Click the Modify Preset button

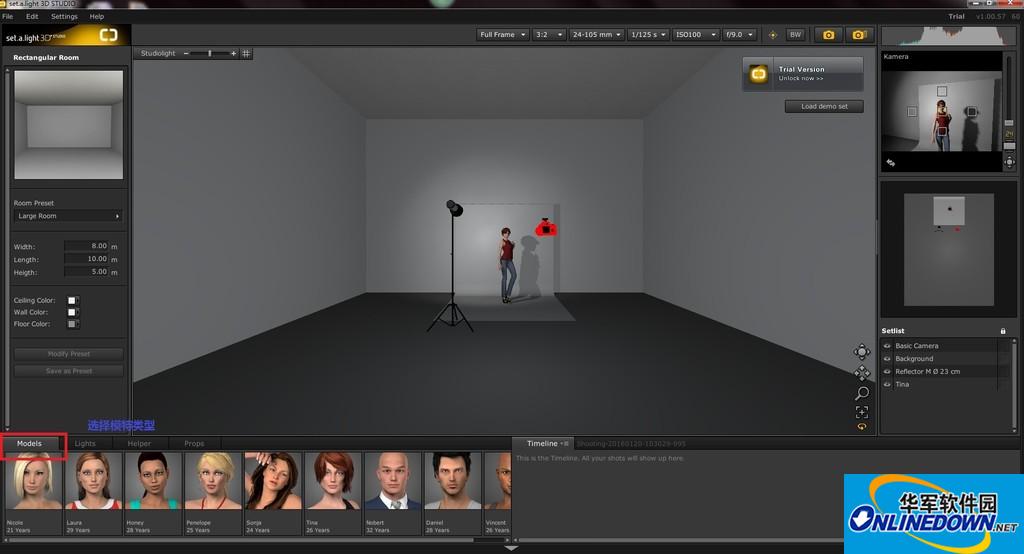69,354
